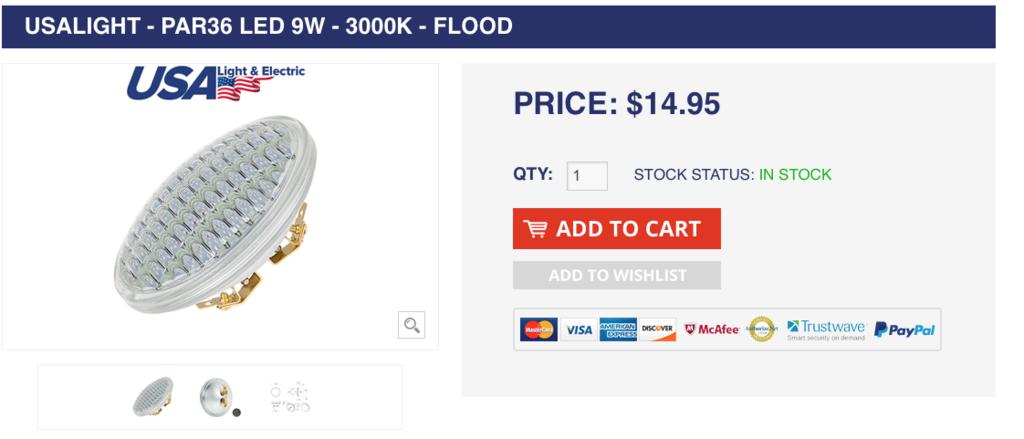Click the PayPal logo
Screen dimensions: 1024x439
click(904, 329)
